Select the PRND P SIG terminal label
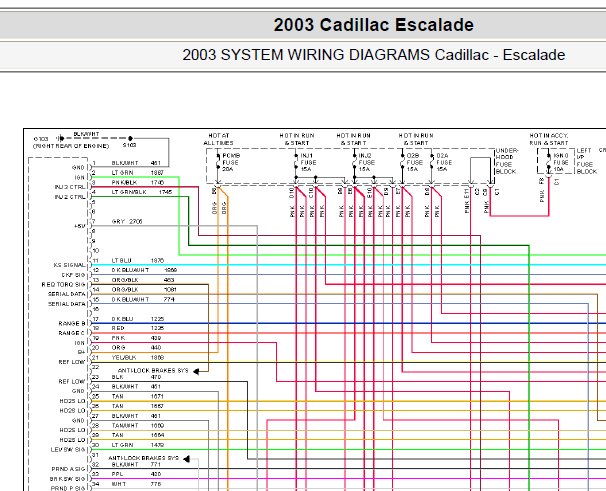606x491 pixels. point(68,489)
